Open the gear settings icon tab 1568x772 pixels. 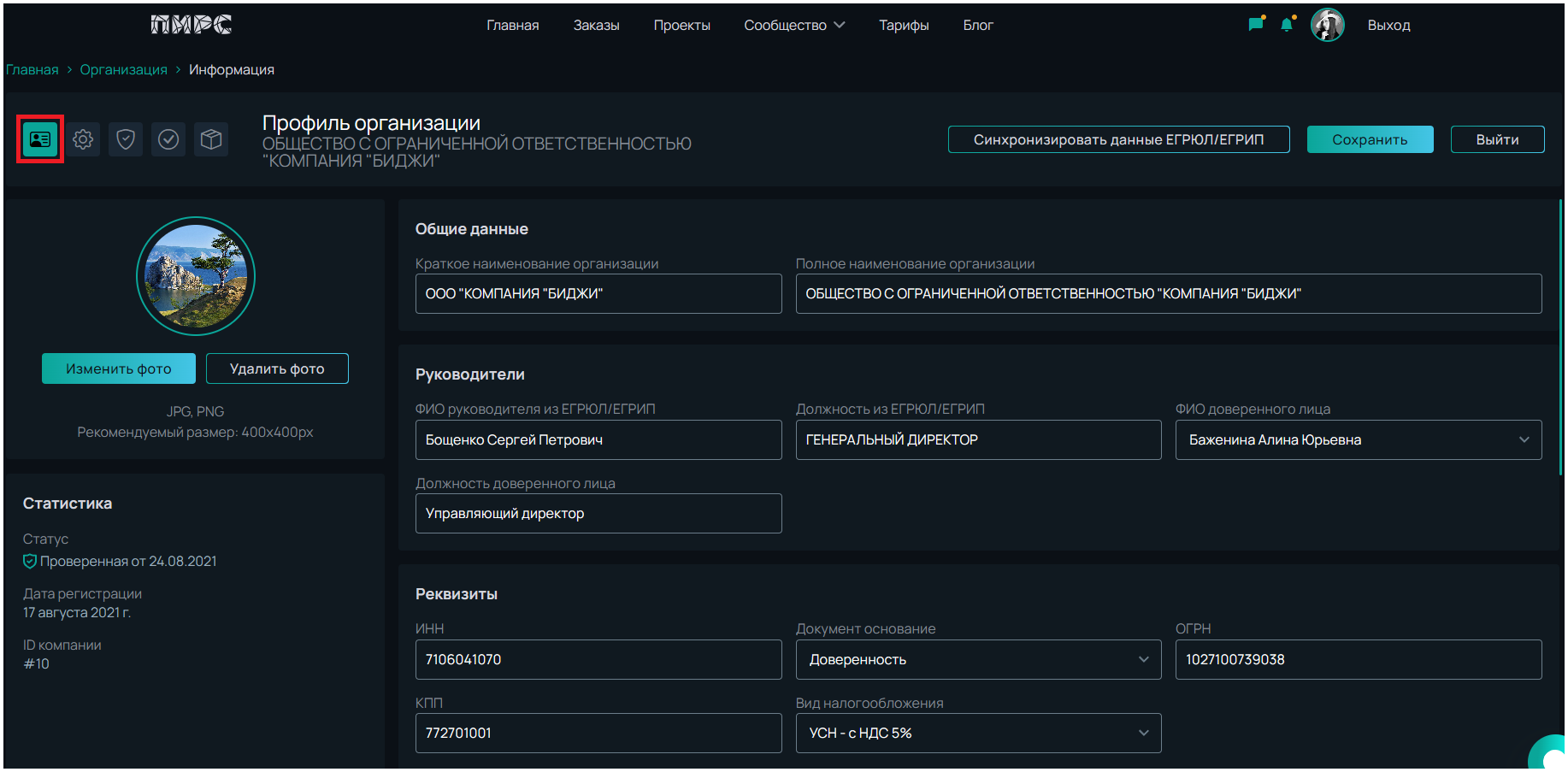point(83,139)
